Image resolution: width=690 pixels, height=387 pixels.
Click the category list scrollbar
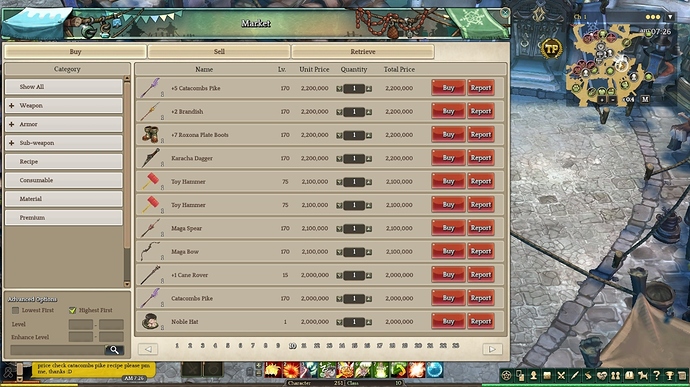(x=127, y=181)
